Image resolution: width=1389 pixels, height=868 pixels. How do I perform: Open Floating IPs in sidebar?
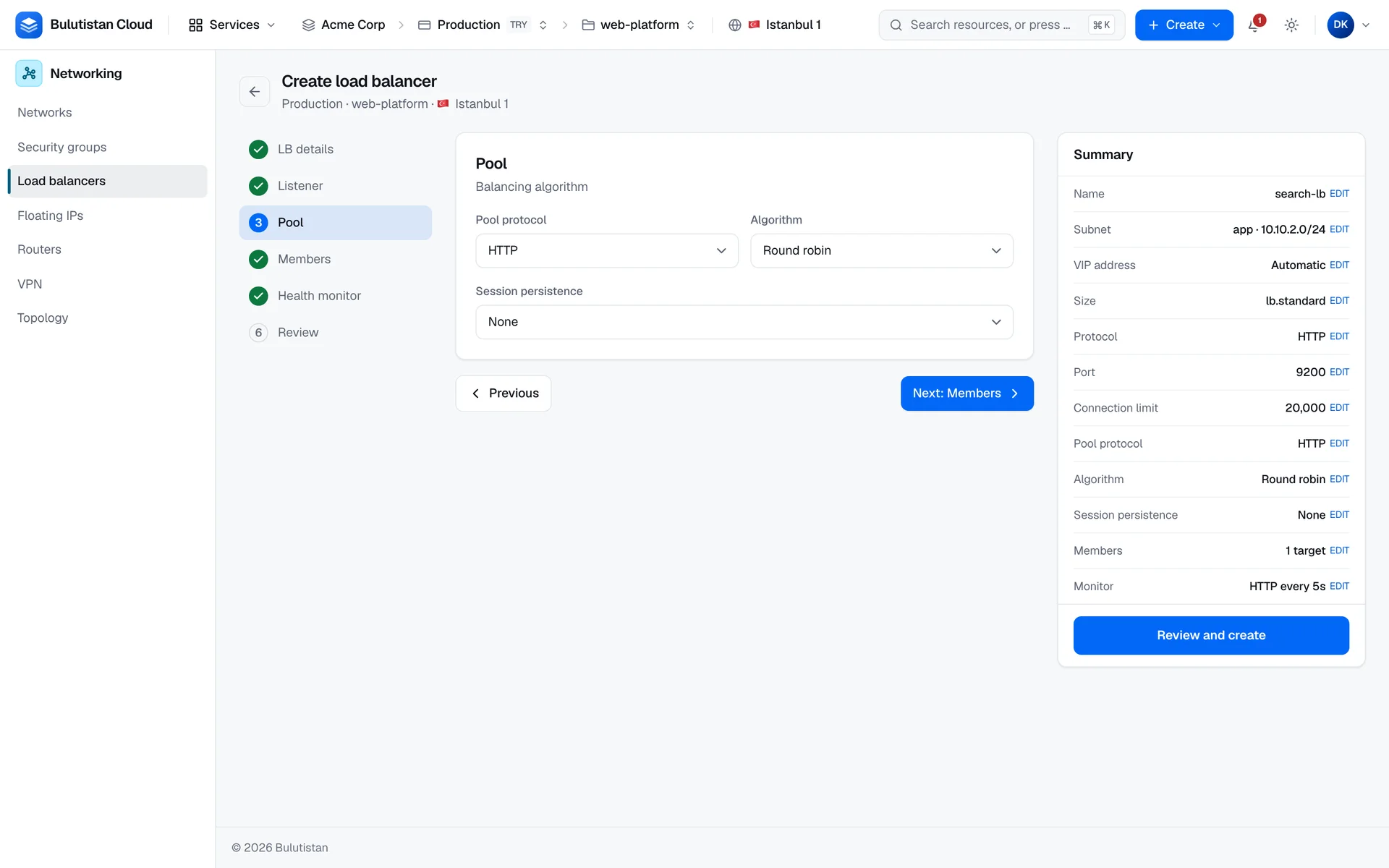tap(51, 216)
